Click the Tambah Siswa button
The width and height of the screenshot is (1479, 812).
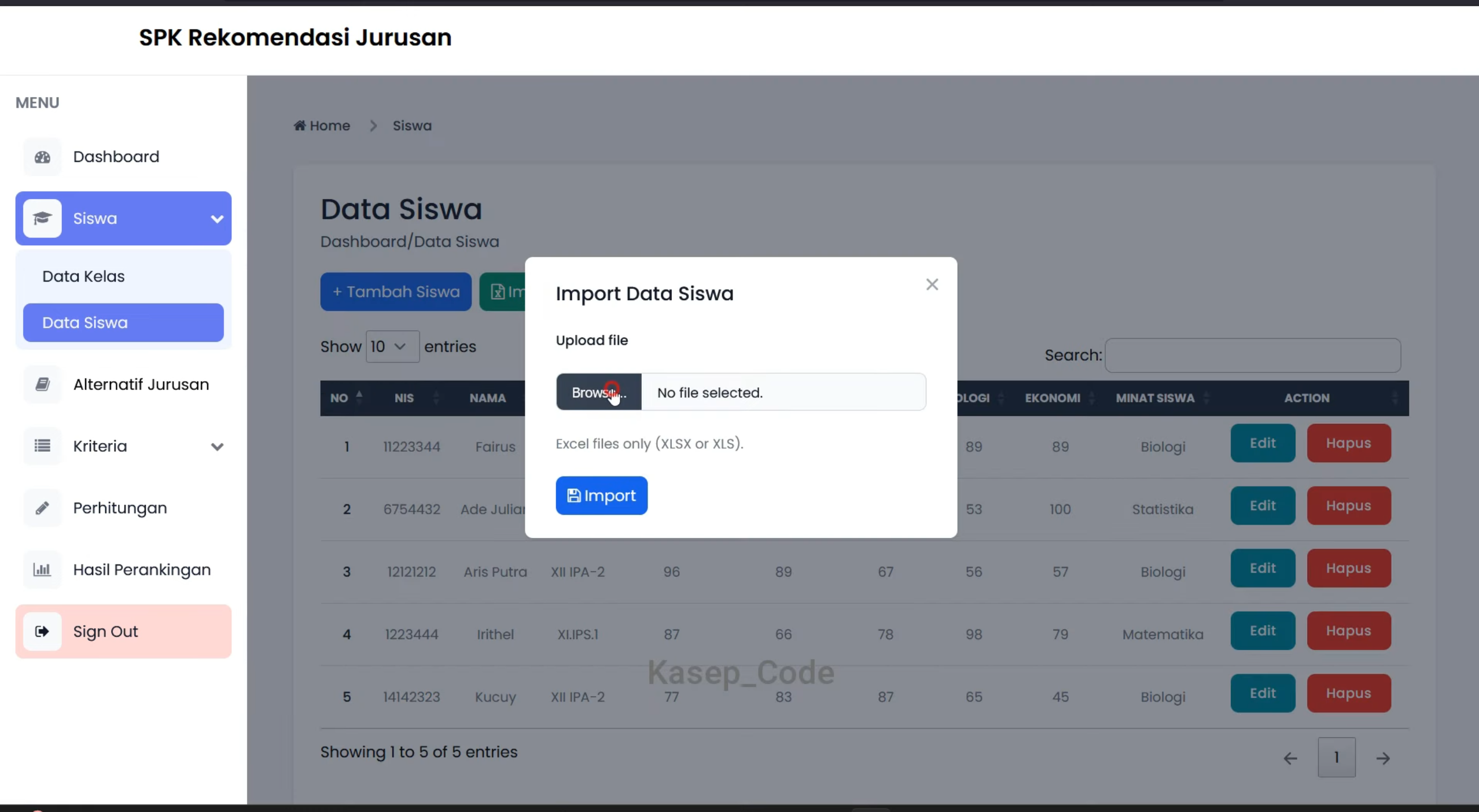click(396, 291)
